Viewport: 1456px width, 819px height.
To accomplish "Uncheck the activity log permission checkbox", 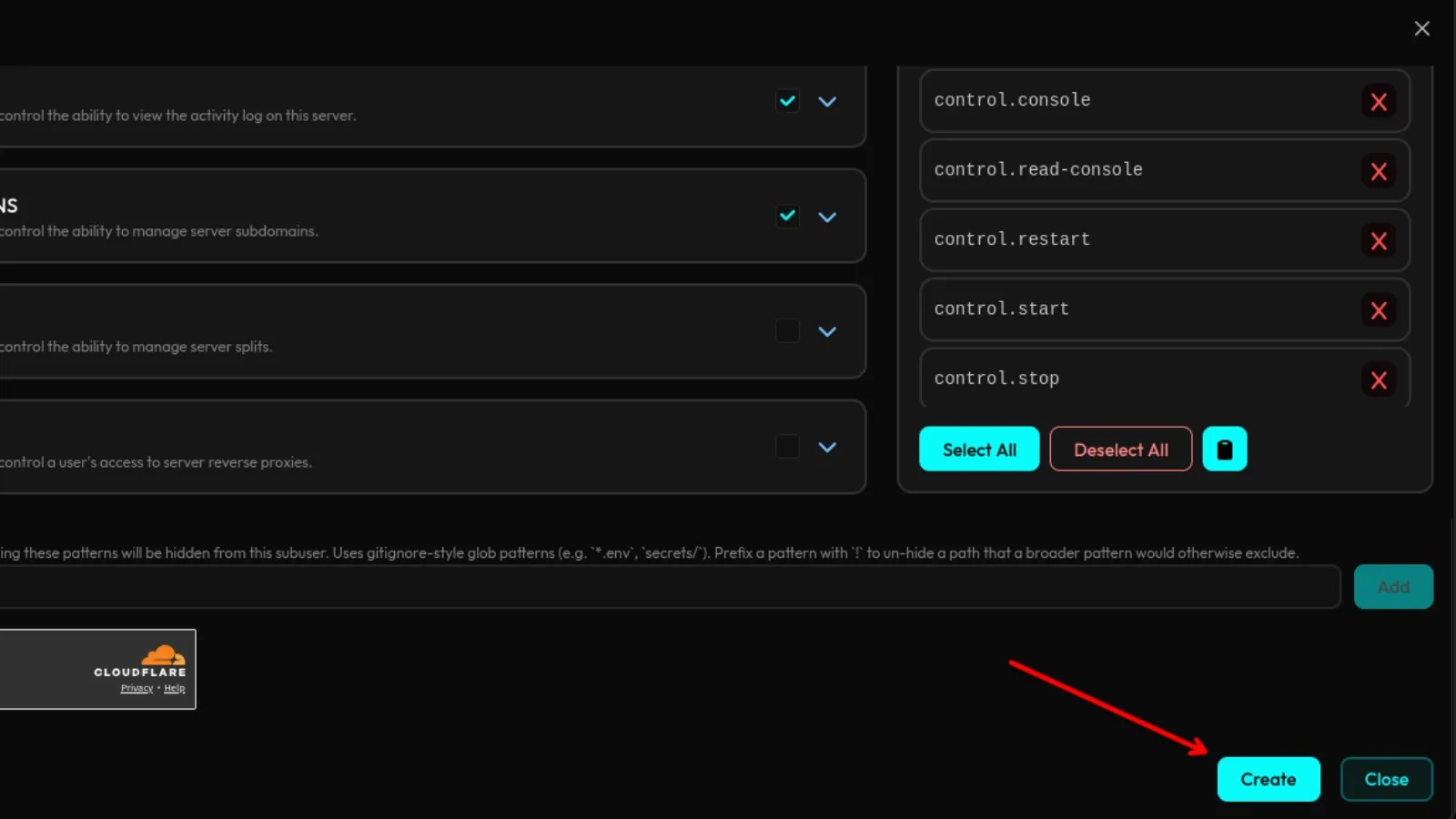I will click(787, 101).
